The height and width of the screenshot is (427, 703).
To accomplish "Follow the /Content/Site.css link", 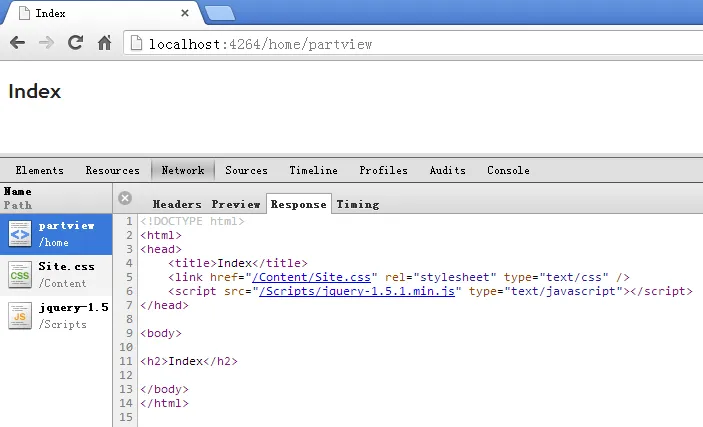I will [312, 277].
